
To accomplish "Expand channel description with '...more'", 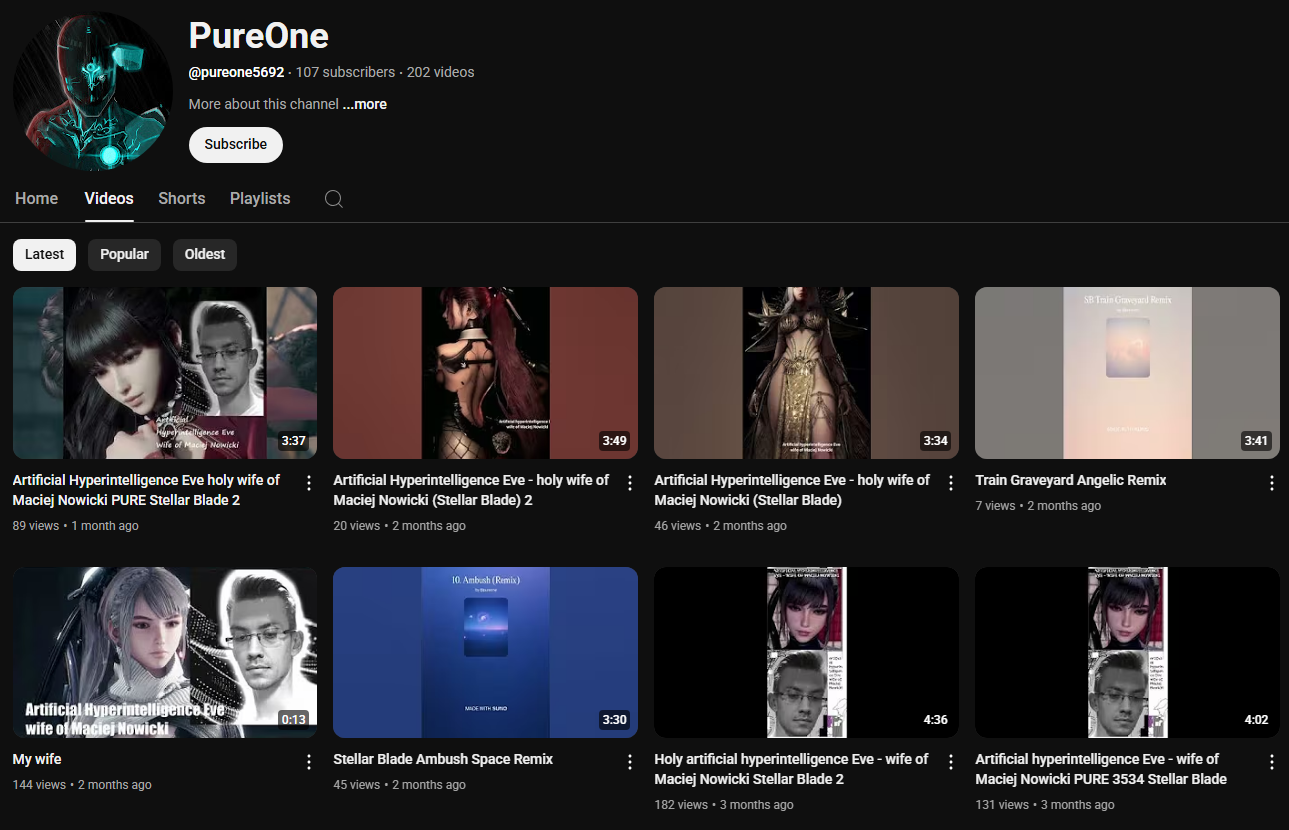I will tap(365, 104).
